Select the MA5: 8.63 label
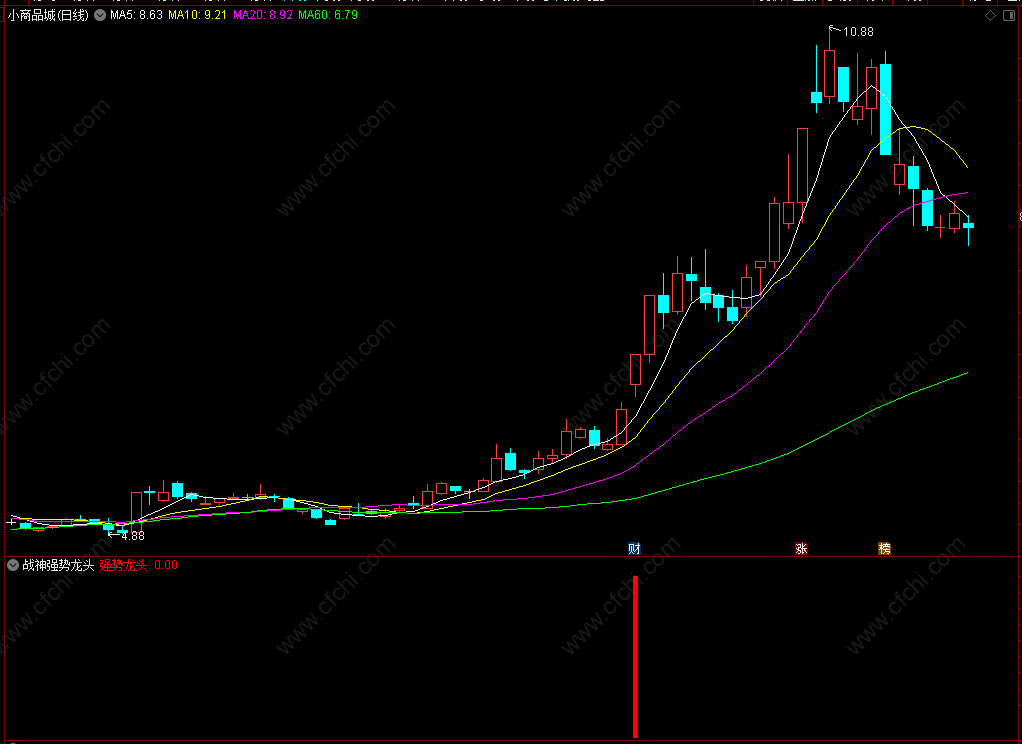Image resolution: width=1022 pixels, height=744 pixels. tap(136, 15)
